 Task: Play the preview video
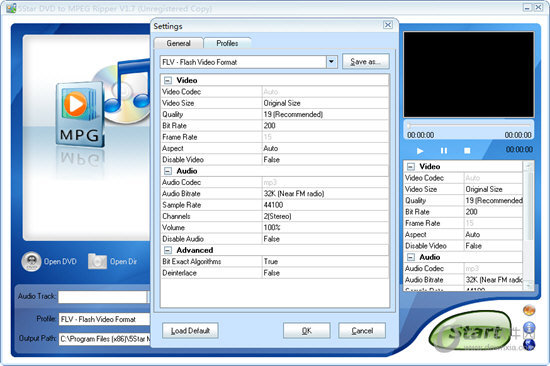pos(420,151)
